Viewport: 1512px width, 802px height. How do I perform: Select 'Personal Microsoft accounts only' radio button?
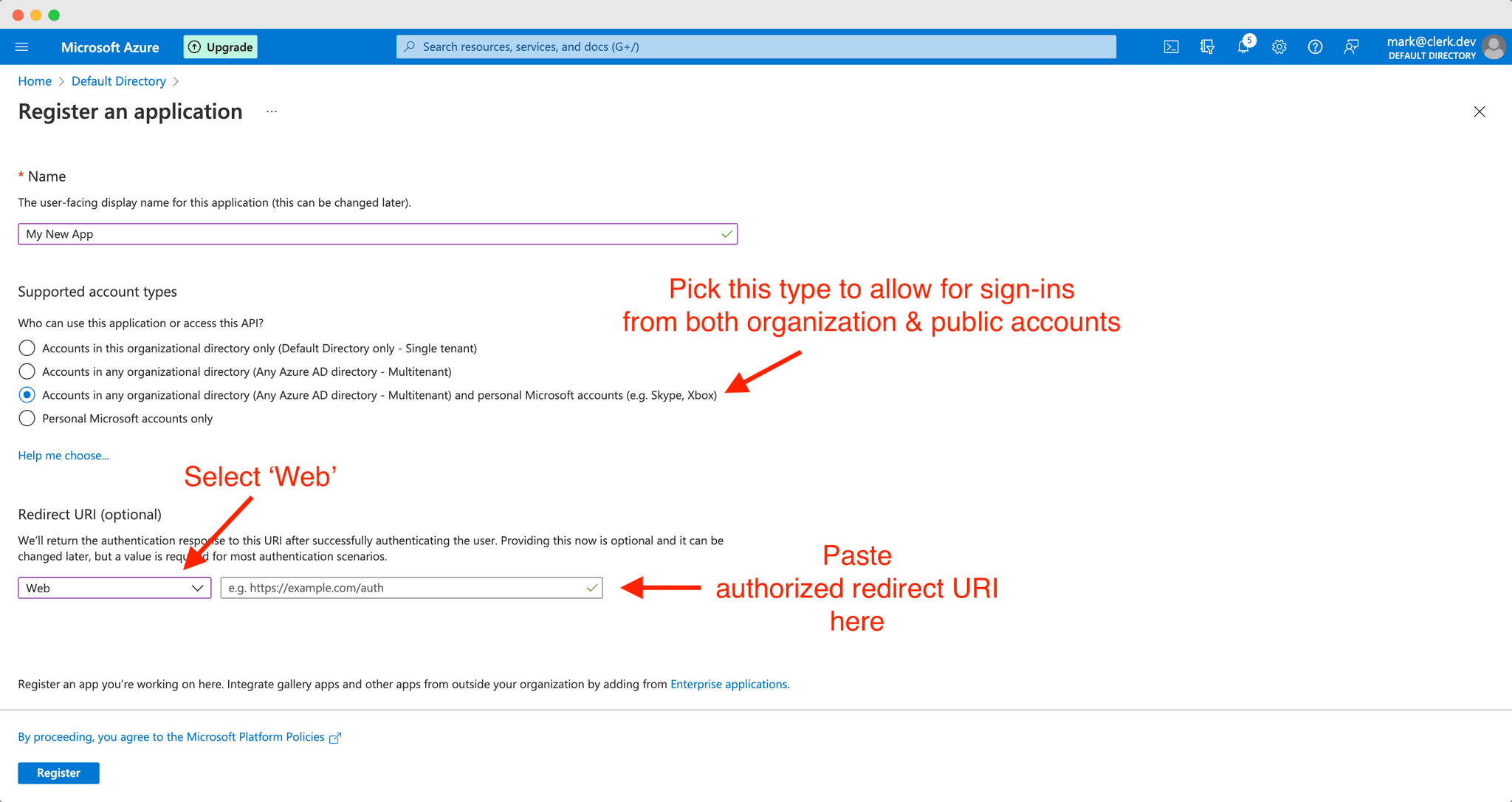(x=26, y=418)
